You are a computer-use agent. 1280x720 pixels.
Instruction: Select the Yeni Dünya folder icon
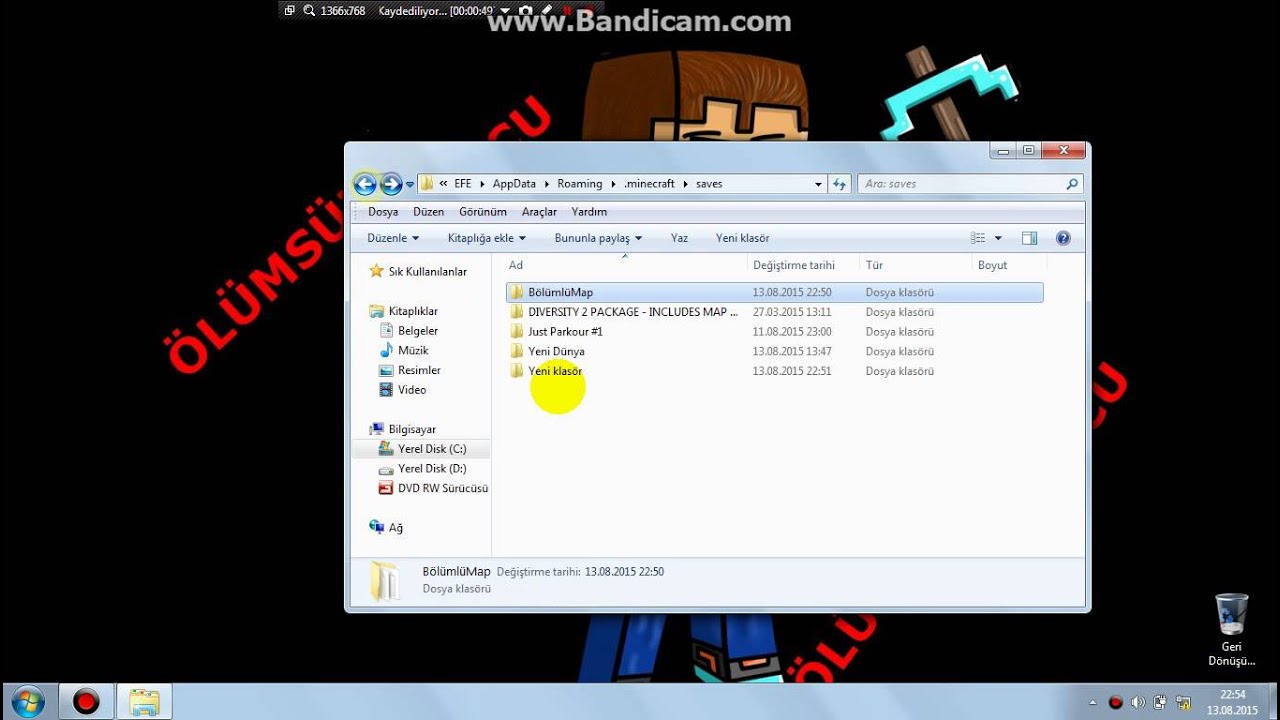[x=516, y=351]
